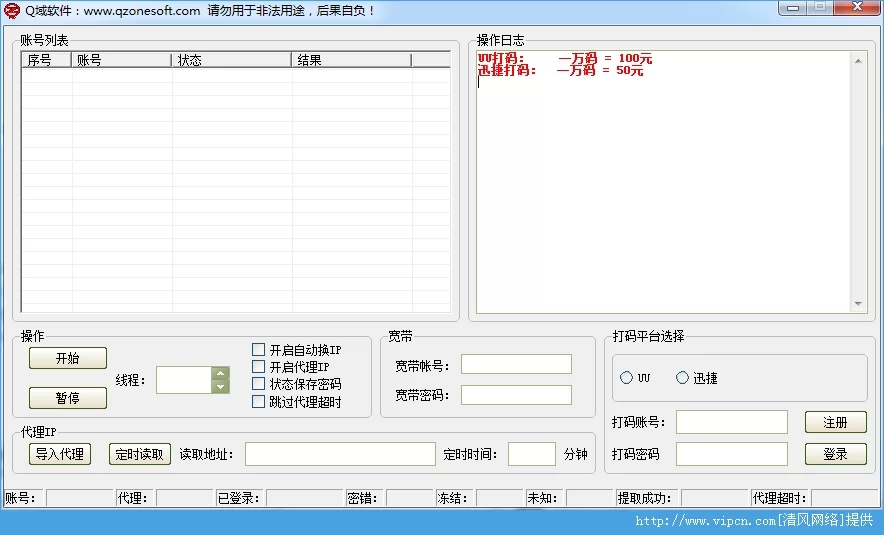
Task: Click the 注册 button
Action: (x=835, y=422)
